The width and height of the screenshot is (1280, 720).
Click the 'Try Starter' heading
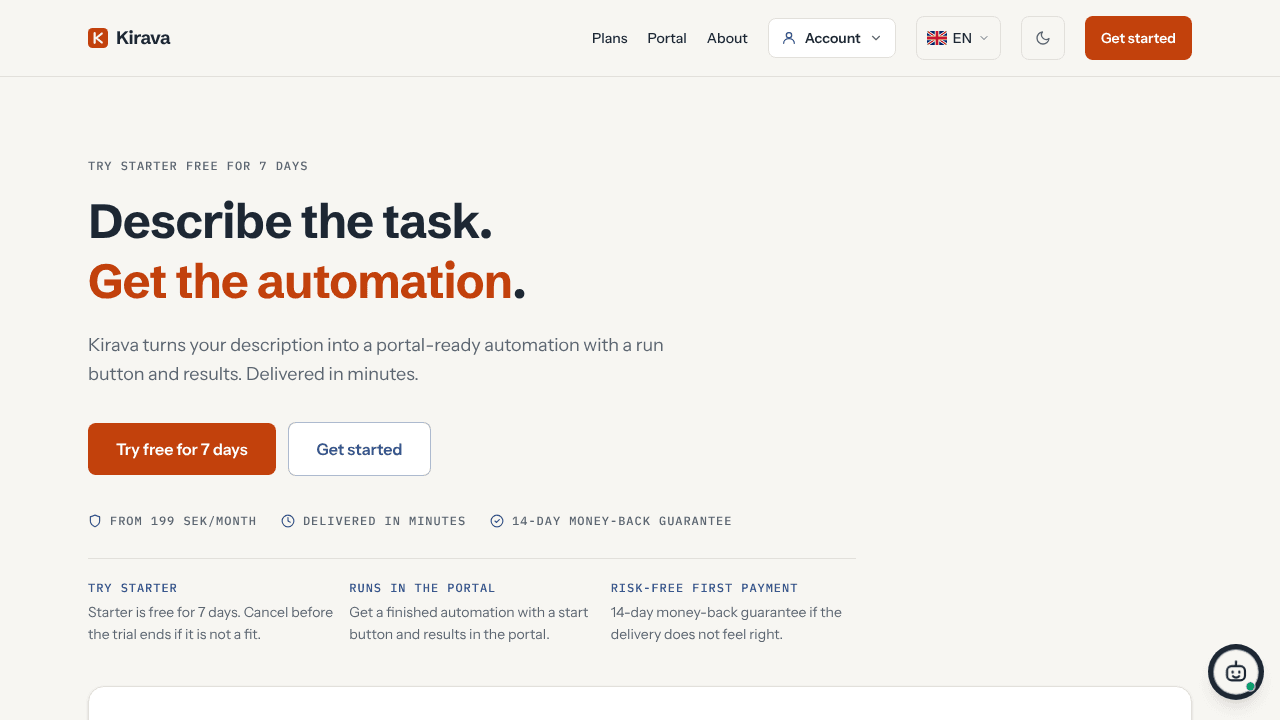[133, 588]
